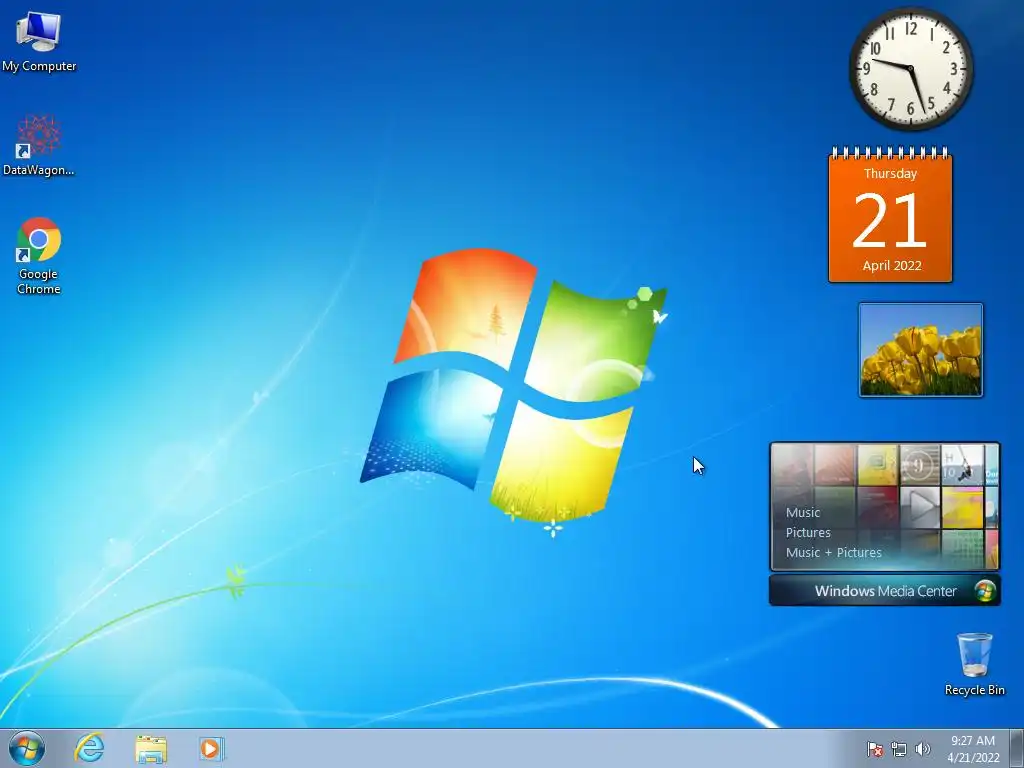Click the Windows logo orb in the Media Center bar

985,590
